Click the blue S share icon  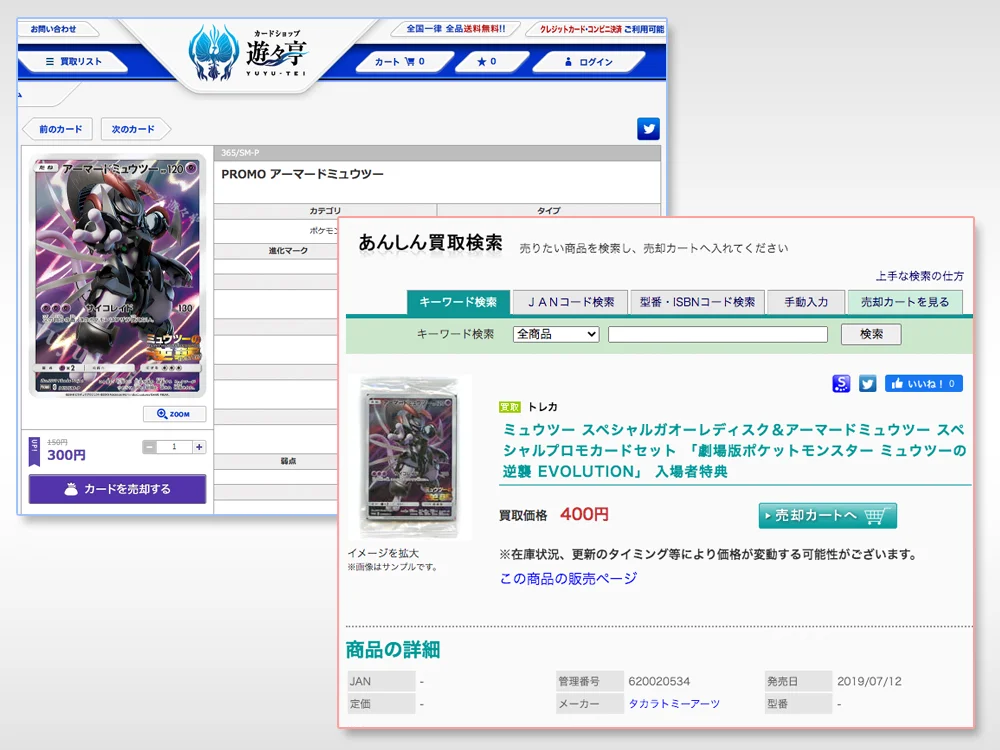point(841,383)
